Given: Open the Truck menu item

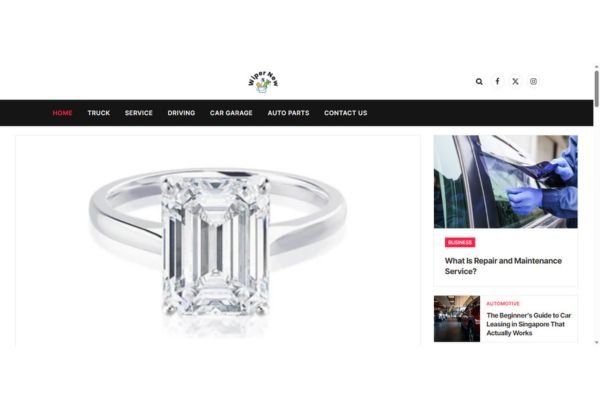Looking at the screenshot, I should point(99,113).
